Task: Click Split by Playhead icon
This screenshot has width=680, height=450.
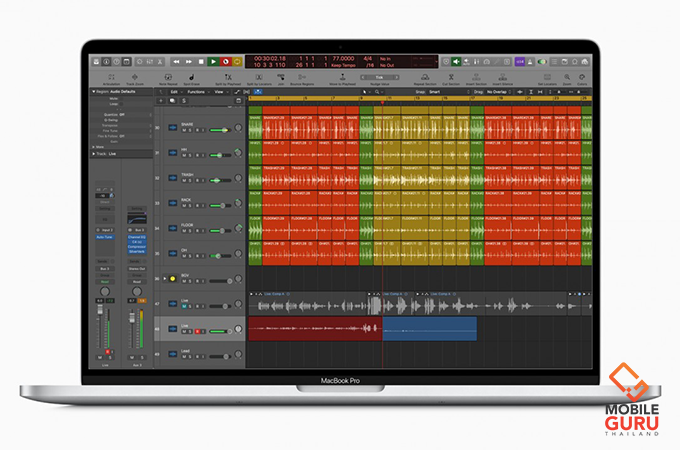Action: (228, 77)
